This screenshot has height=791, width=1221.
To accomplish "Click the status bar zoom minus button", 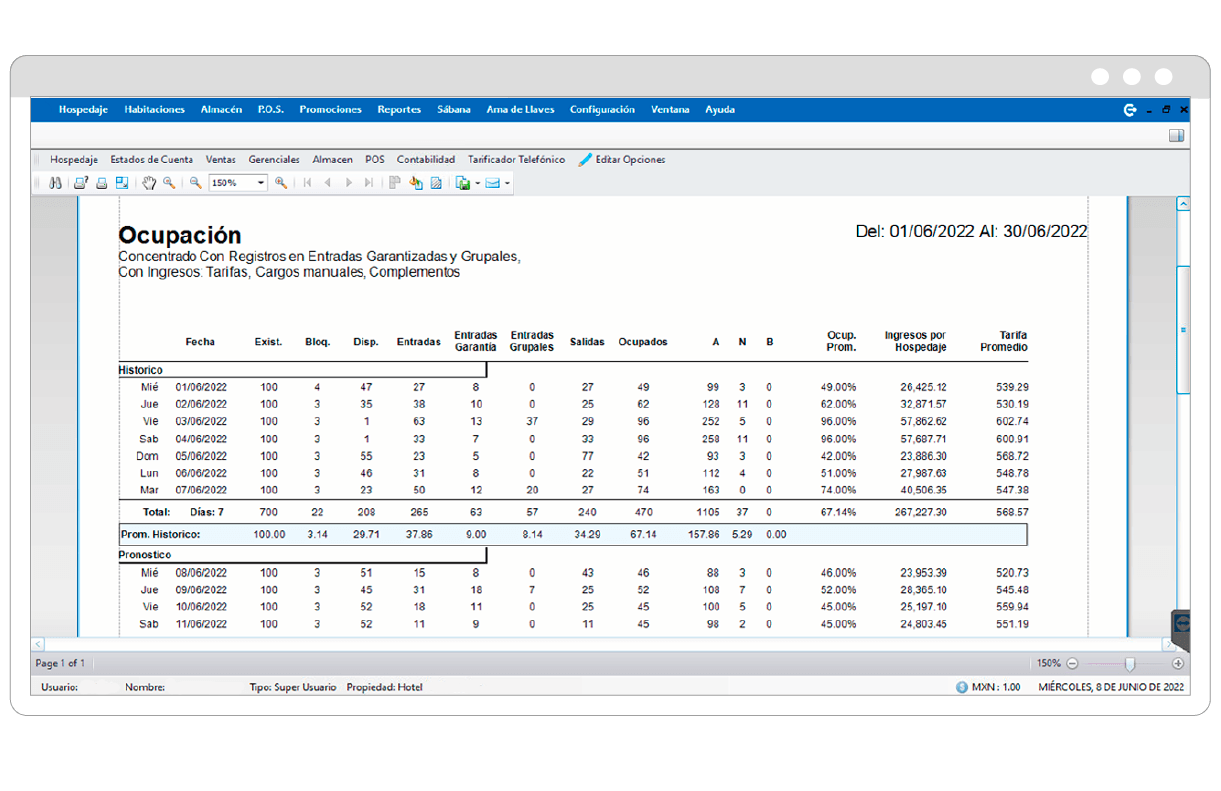I will coord(1072,663).
